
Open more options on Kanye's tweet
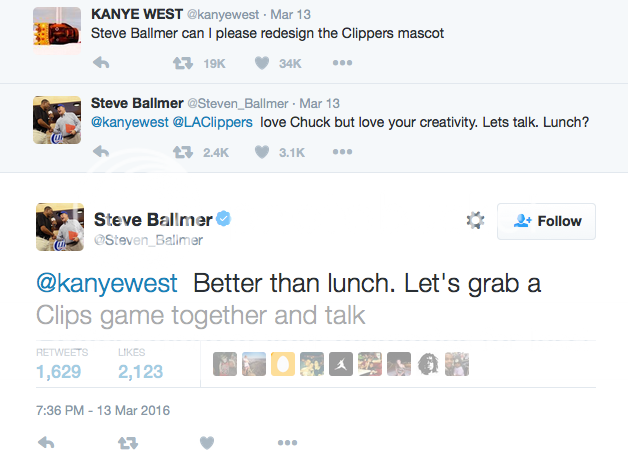(342, 63)
